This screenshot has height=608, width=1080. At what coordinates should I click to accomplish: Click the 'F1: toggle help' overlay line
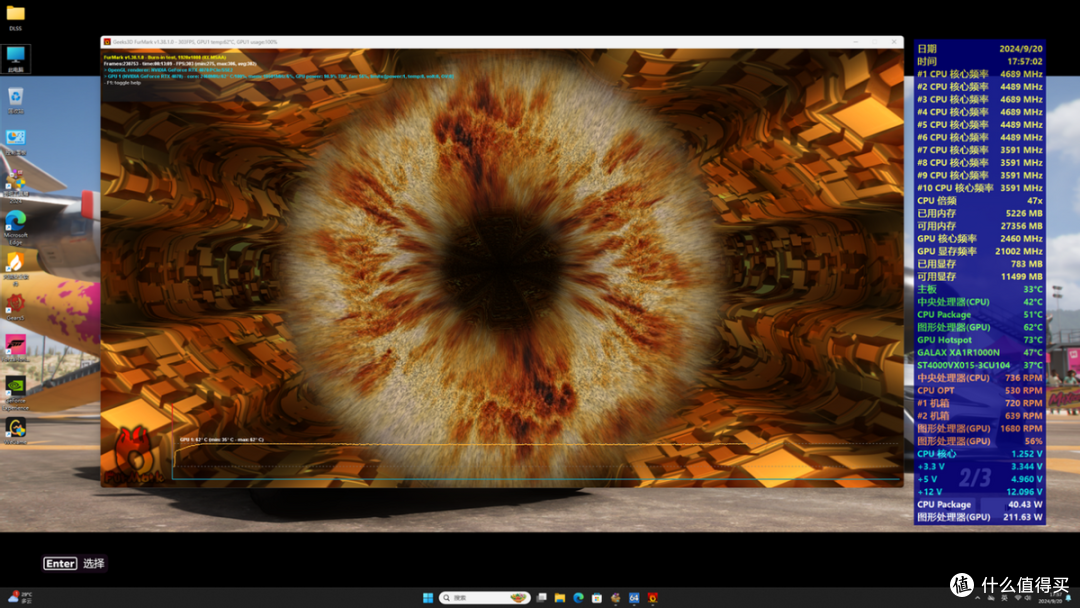123,83
